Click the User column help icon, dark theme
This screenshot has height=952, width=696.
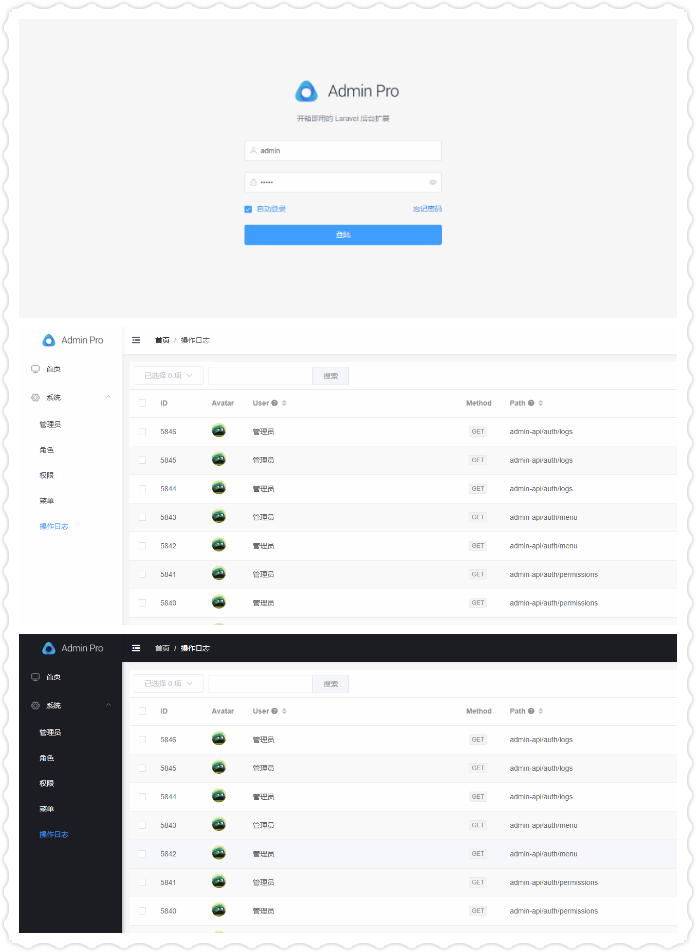pyautogui.click(x=275, y=711)
